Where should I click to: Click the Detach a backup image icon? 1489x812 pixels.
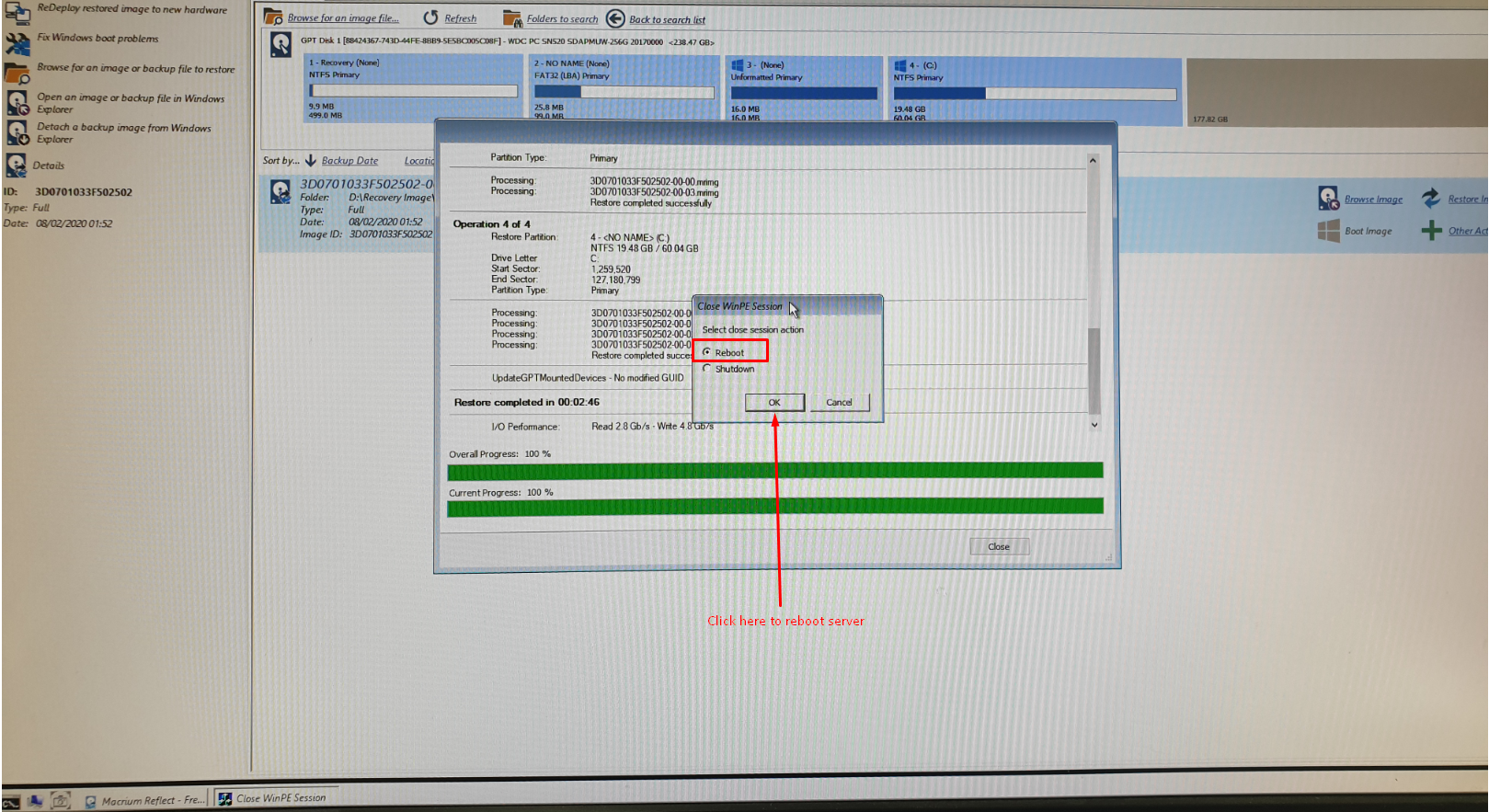(x=17, y=132)
